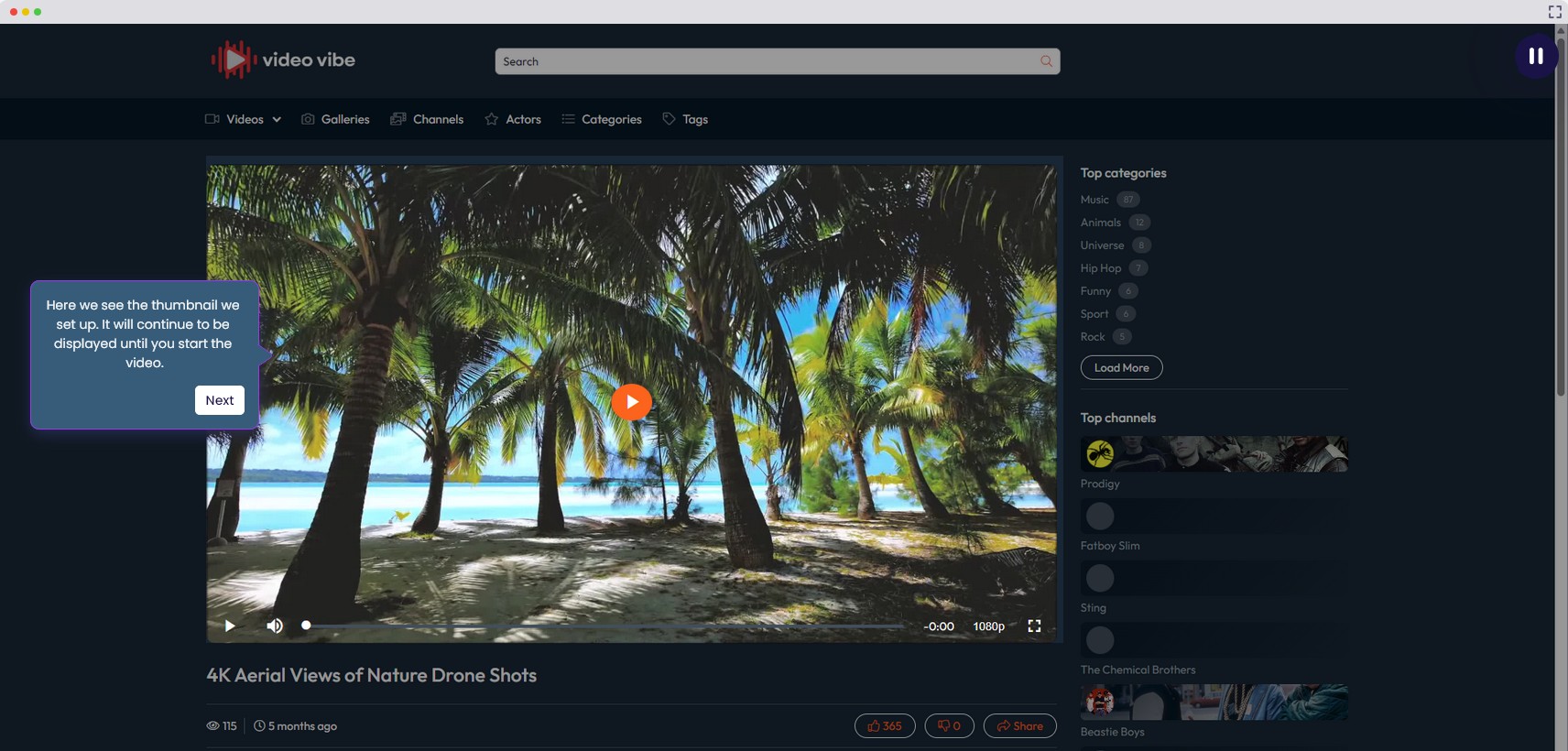
Task: Dislike the video with thumbs down
Action: 949,726
